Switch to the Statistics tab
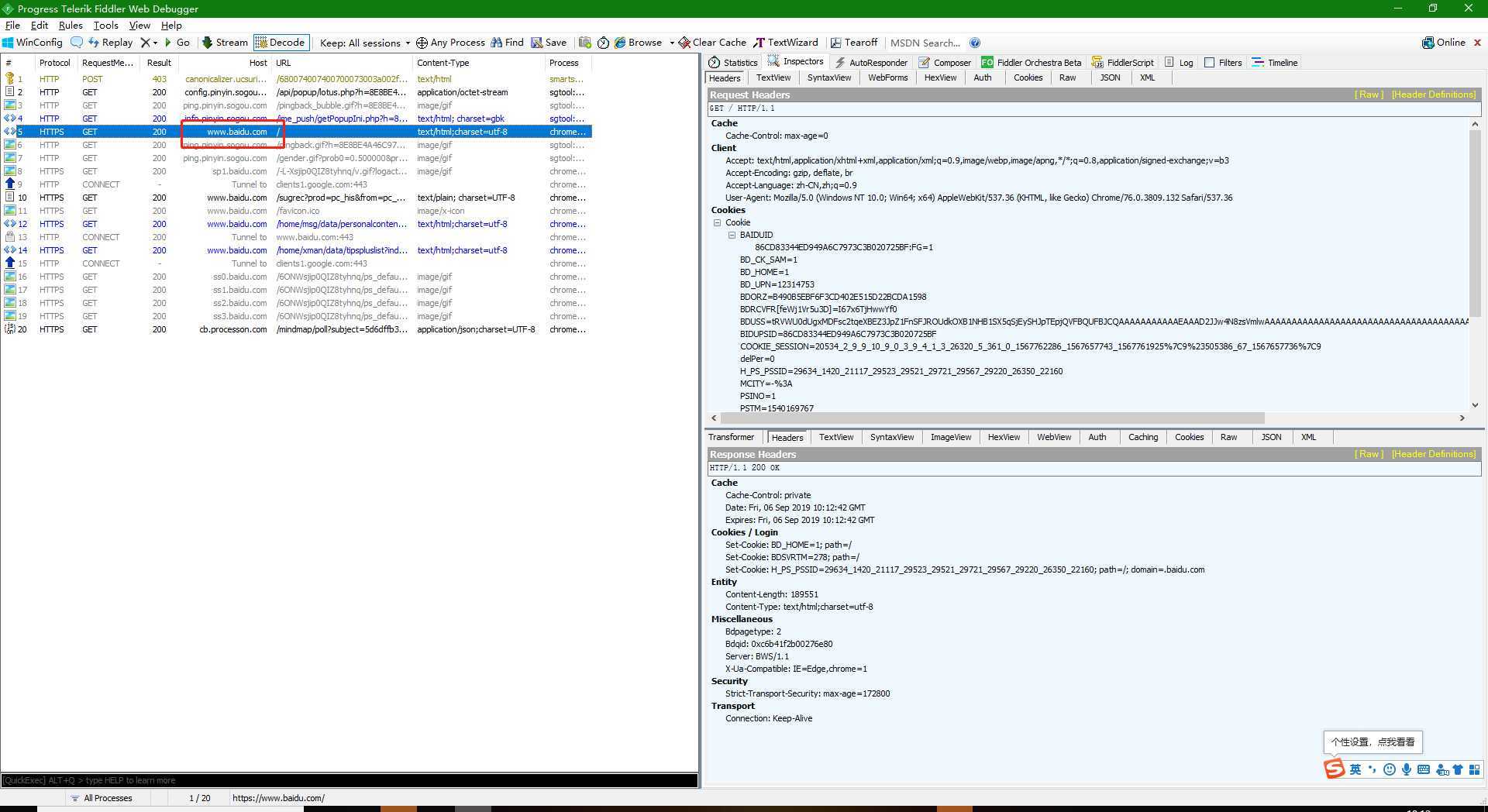Screen dimensions: 1488x812 pyautogui.click(x=733, y=63)
